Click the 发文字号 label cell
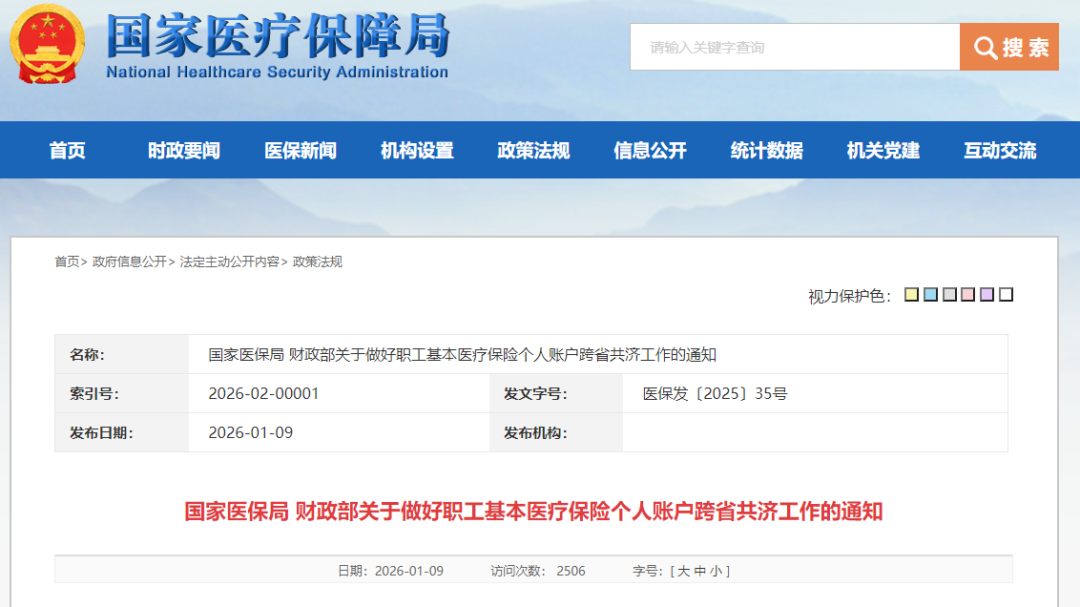Screen dimensions: 1080x607 [556, 393]
